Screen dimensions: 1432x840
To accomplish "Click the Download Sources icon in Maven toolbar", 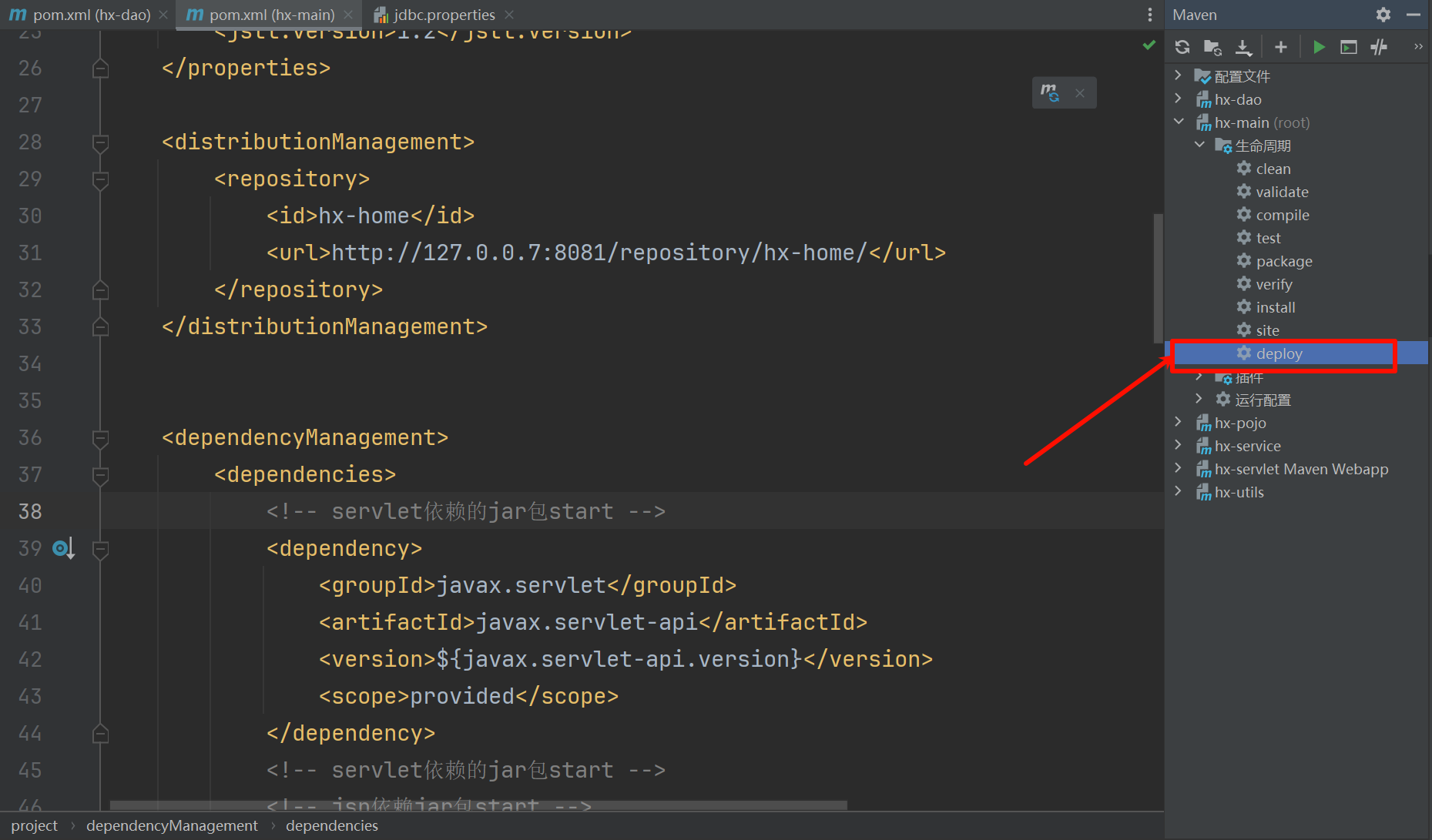I will click(1243, 47).
